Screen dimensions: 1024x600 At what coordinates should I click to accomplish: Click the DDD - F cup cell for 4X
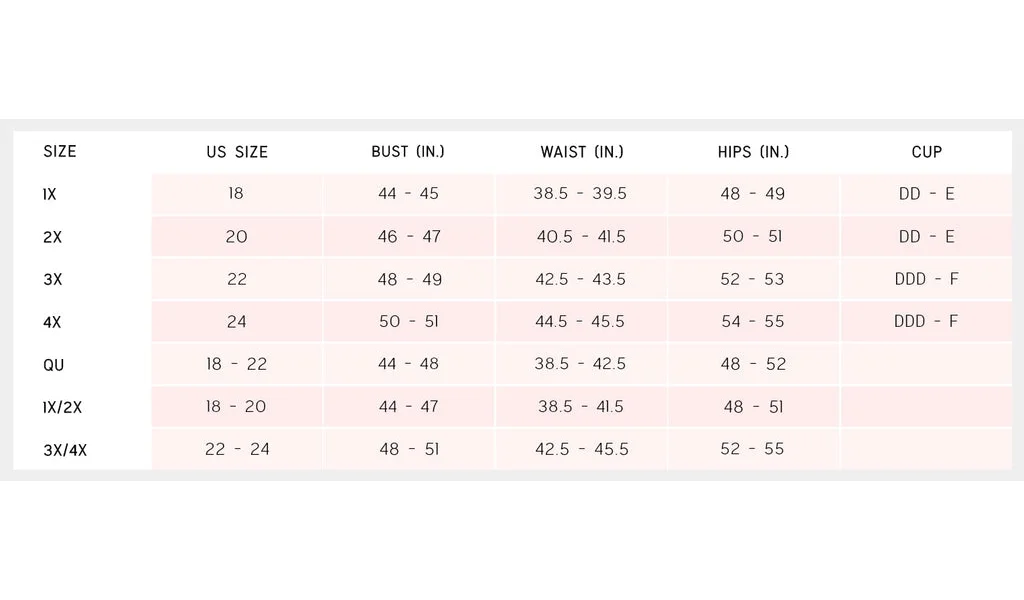coord(926,321)
